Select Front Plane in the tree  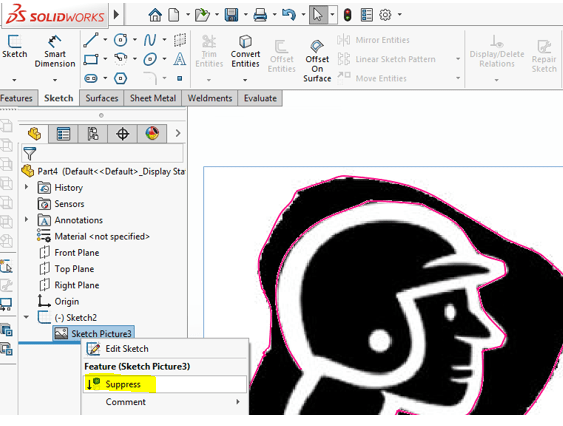pyautogui.click(x=69, y=253)
